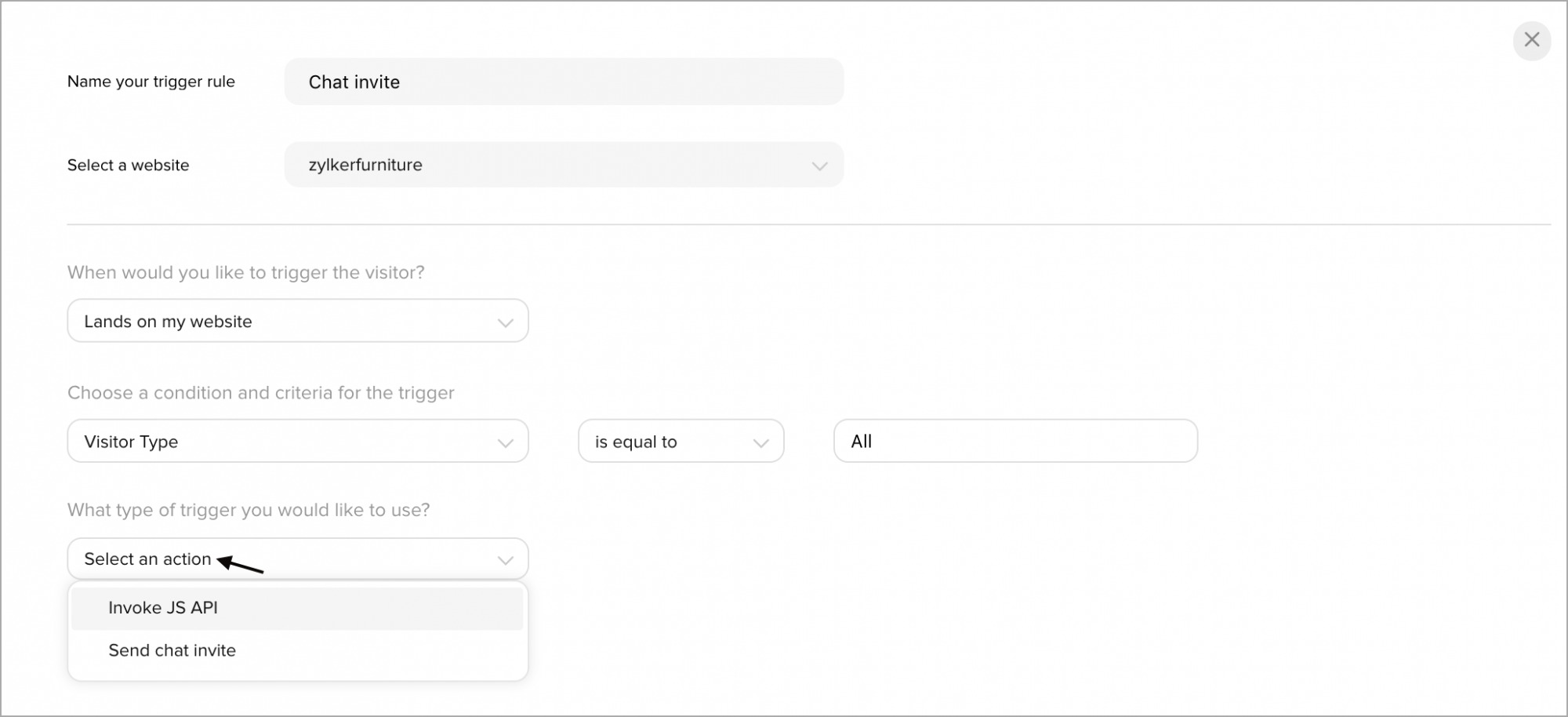
Task: Open the Visitor Type condition dropdown
Action: coord(296,441)
